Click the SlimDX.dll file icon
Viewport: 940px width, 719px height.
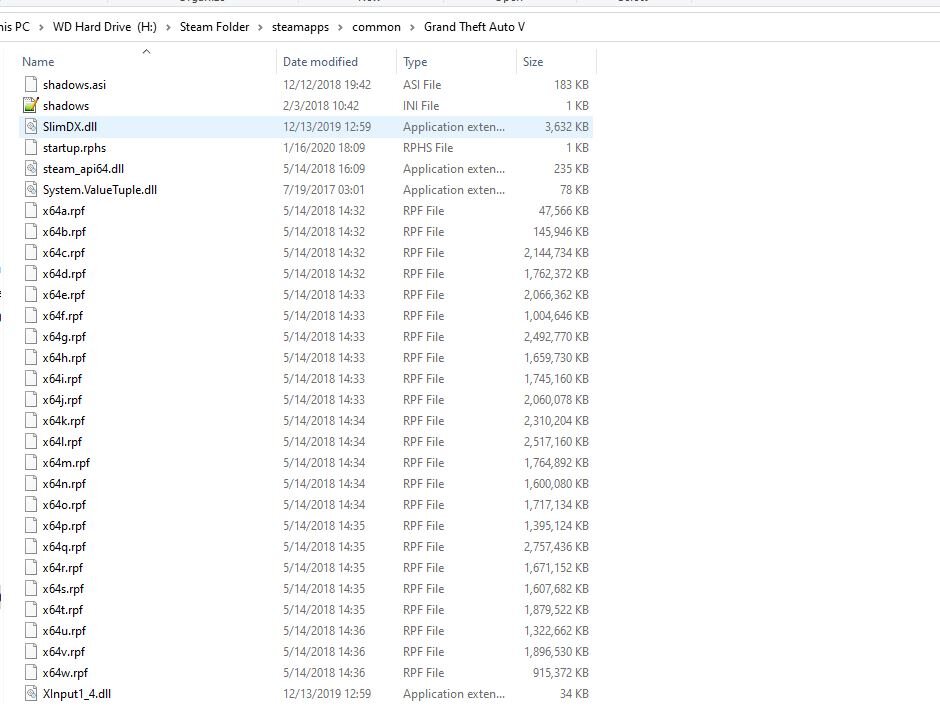click(31, 127)
